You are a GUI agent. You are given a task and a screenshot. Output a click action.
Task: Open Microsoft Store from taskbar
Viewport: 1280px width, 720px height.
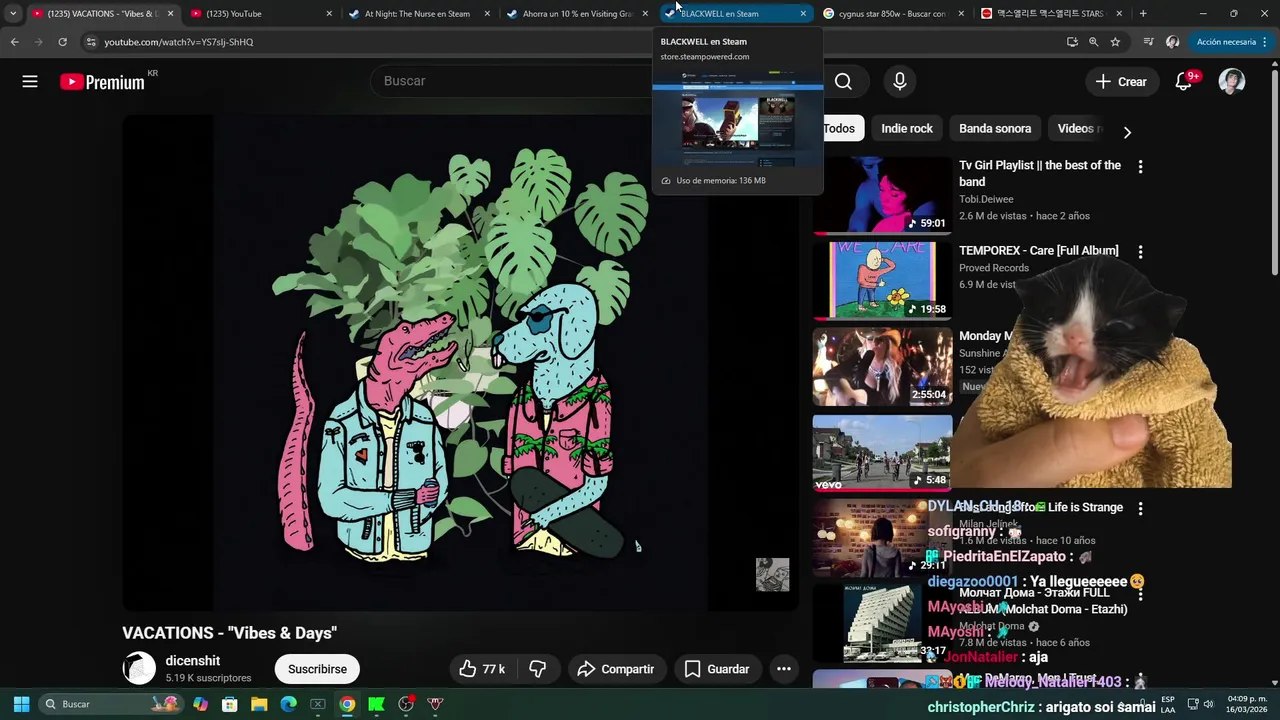(x=229, y=704)
